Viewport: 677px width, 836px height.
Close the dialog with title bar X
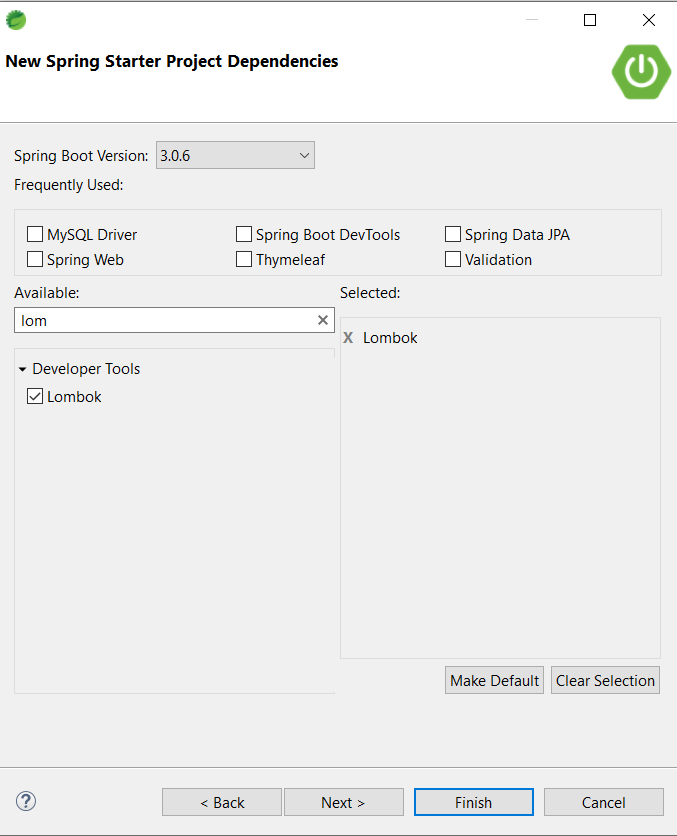[x=649, y=20]
